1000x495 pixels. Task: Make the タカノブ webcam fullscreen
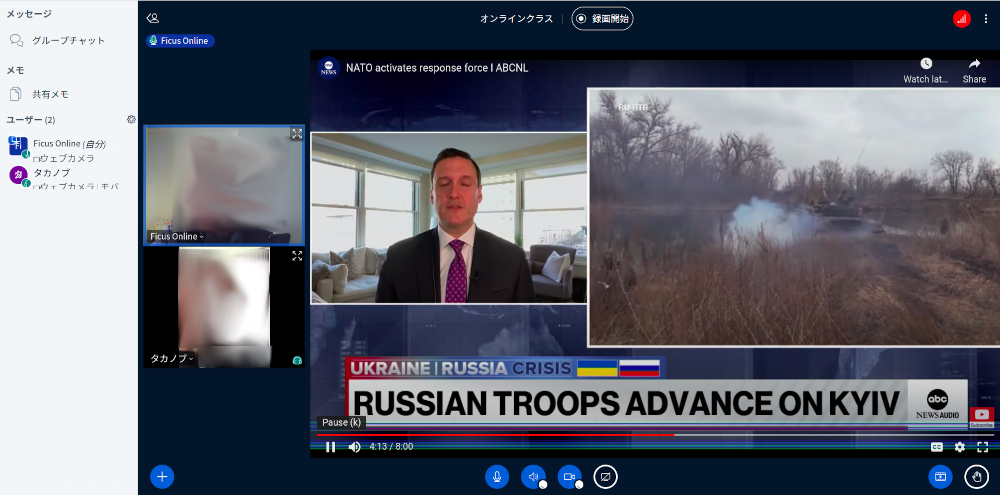click(297, 256)
